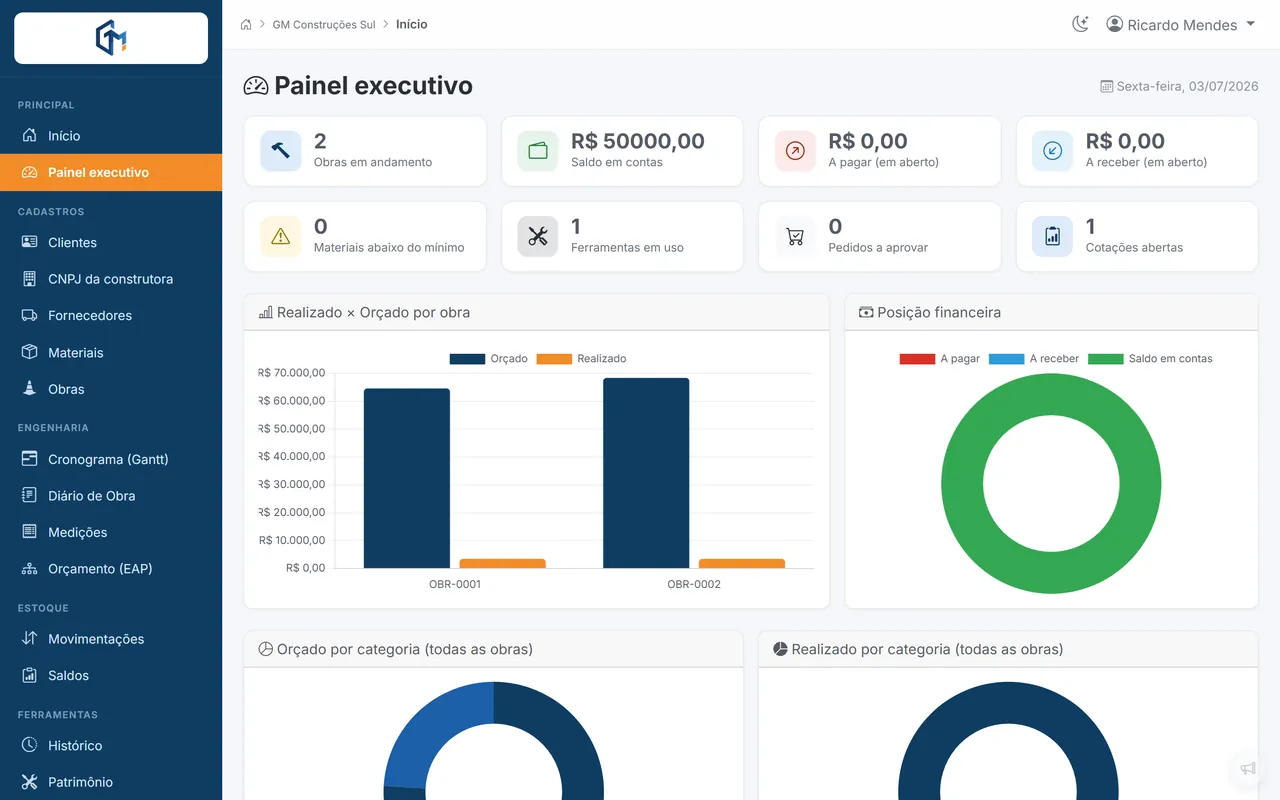This screenshot has height=800, width=1280.
Task: Toggle the Orçado legend swatch
Action: 467,358
